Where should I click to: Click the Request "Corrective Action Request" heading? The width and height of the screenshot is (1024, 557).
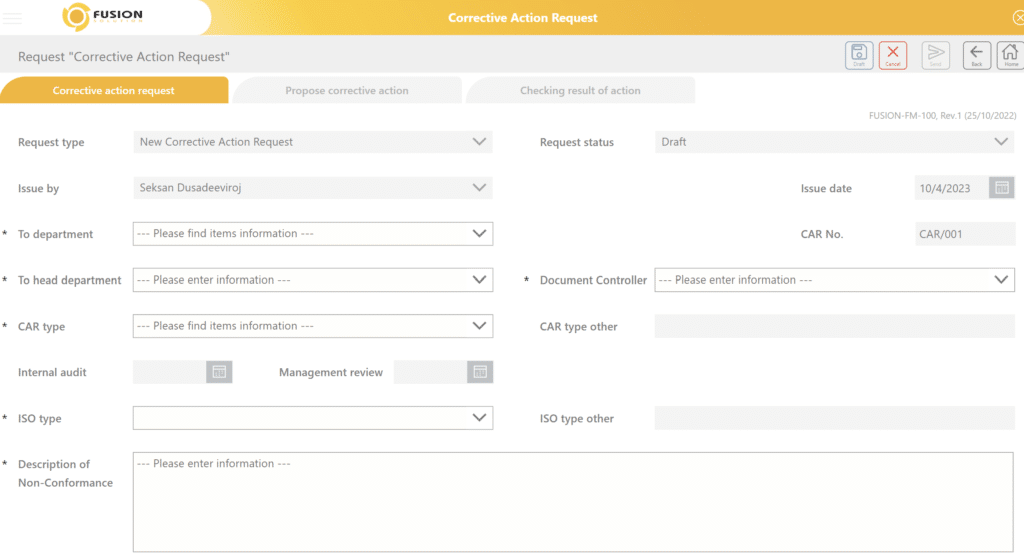124,57
